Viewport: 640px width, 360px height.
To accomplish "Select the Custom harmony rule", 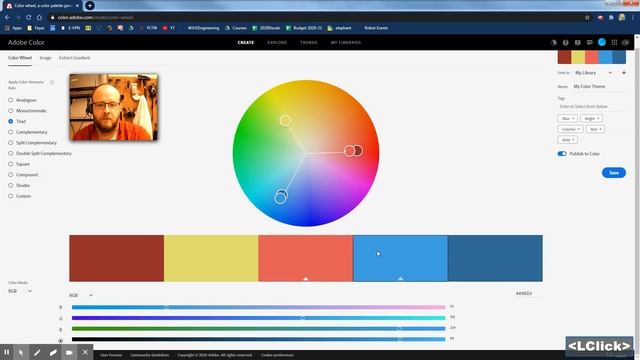I will (x=20, y=196).
